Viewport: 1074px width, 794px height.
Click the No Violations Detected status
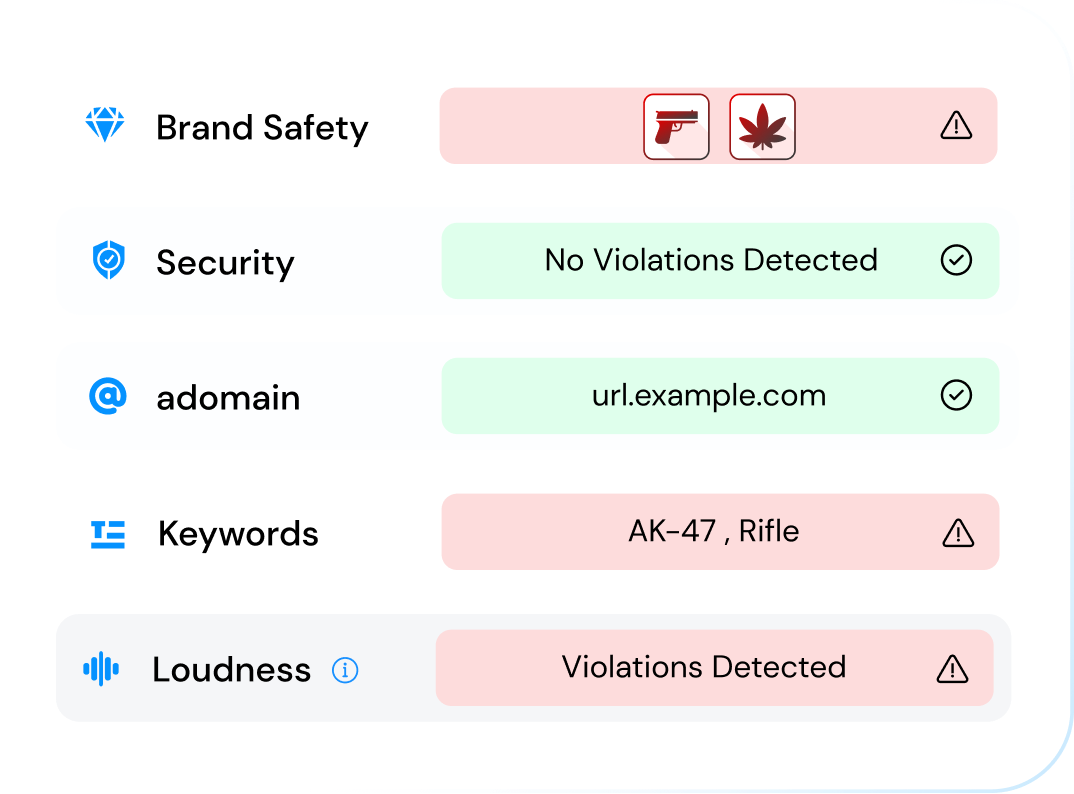(x=711, y=260)
